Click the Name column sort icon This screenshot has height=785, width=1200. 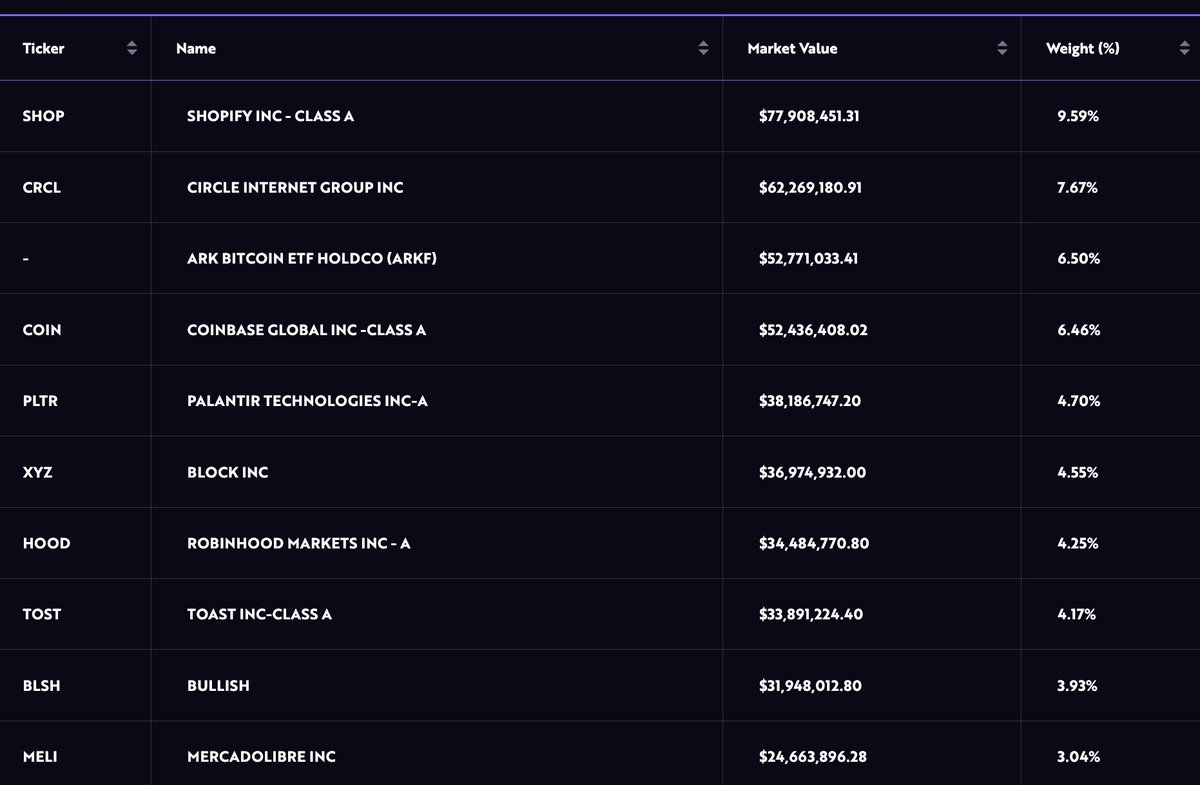(703, 48)
